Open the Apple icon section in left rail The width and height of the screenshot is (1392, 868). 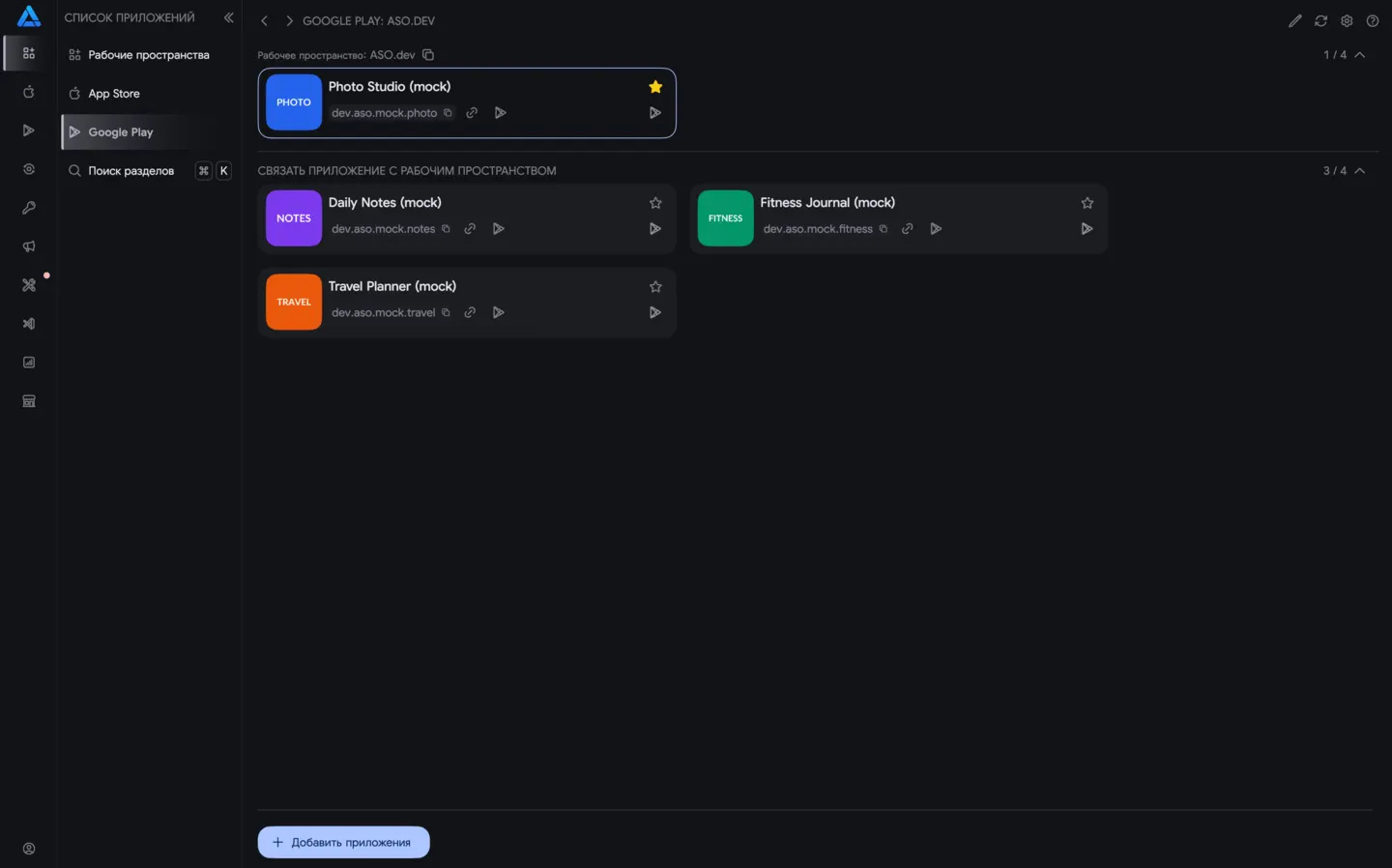click(29, 92)
